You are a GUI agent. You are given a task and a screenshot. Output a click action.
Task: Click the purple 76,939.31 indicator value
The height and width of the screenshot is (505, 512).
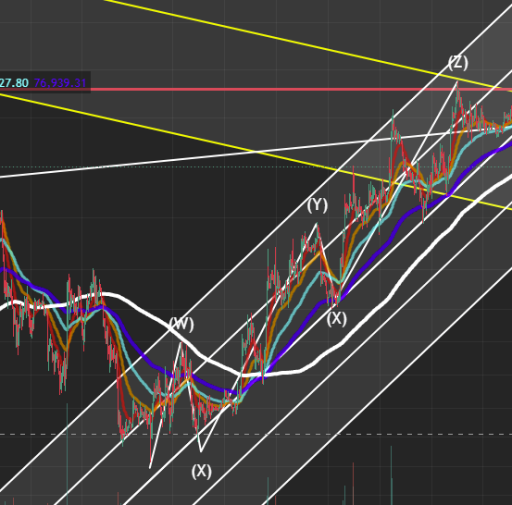(x=60, y=83)
